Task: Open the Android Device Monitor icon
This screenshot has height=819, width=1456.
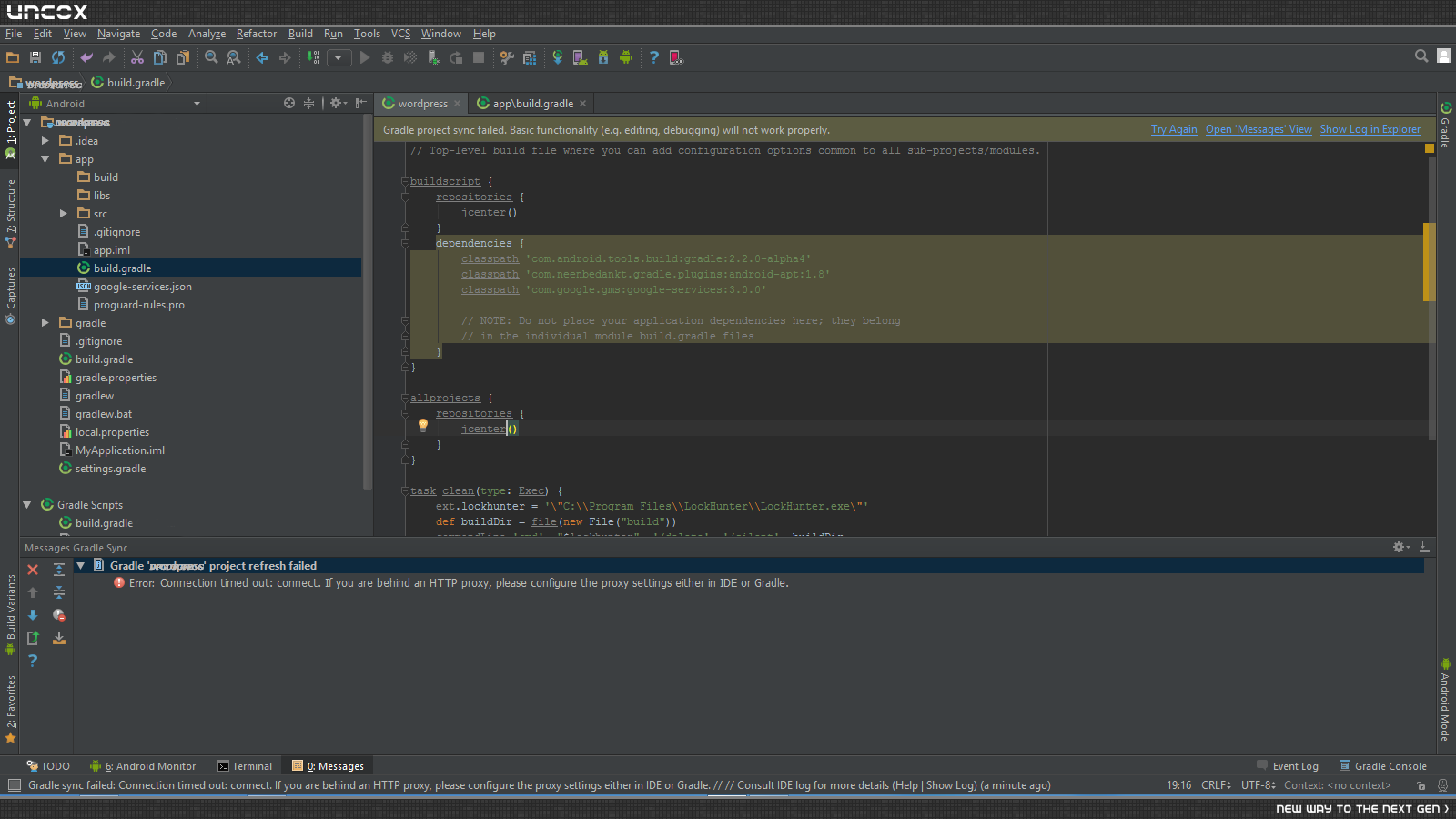Action: point(626,57)
